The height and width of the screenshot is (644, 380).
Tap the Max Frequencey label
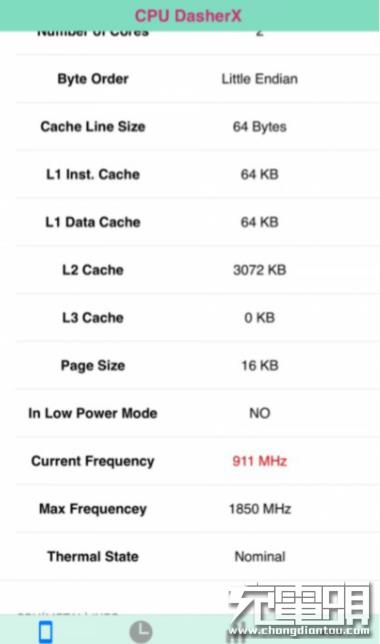coord(93,509)
